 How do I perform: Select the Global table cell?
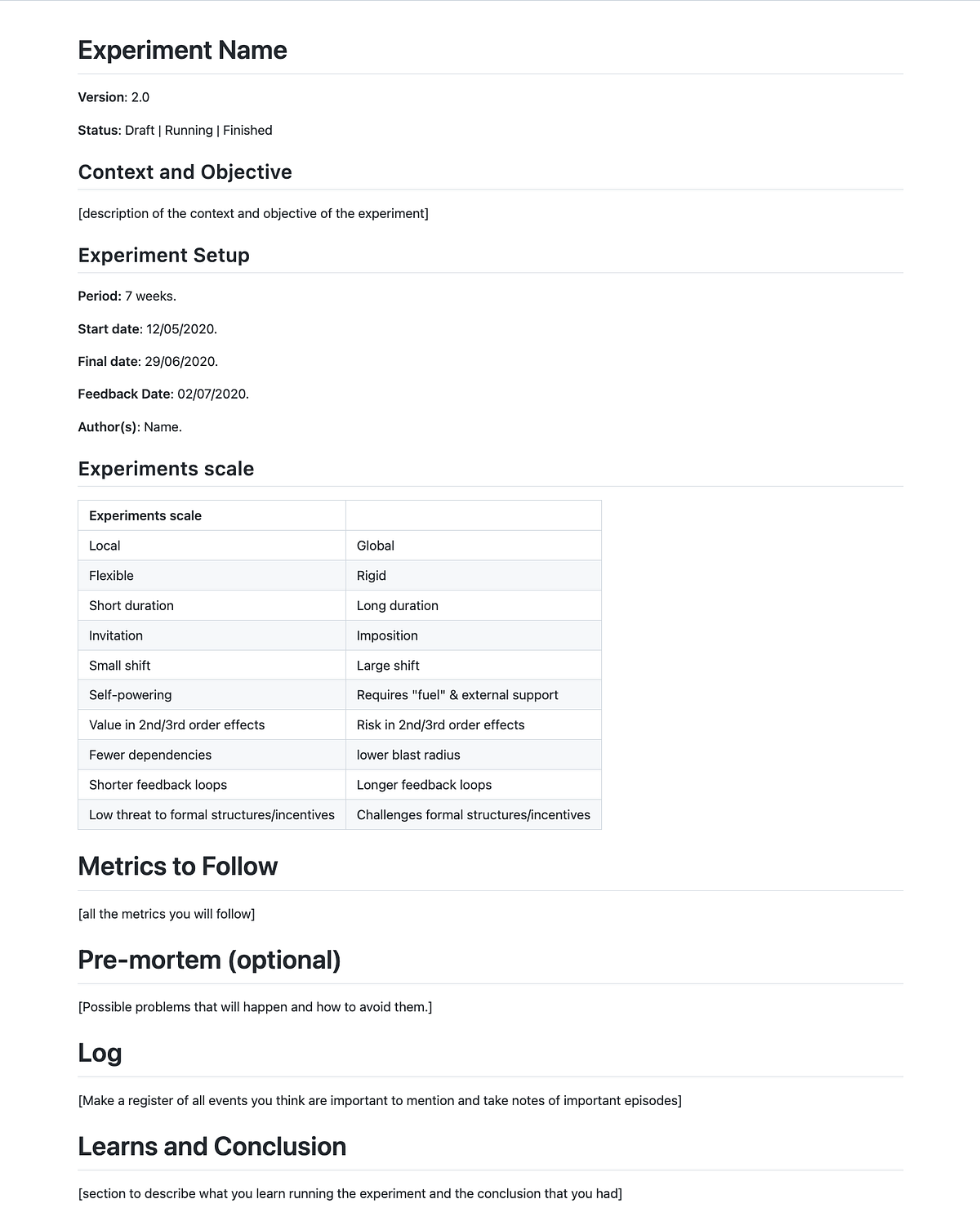[474, 546]
